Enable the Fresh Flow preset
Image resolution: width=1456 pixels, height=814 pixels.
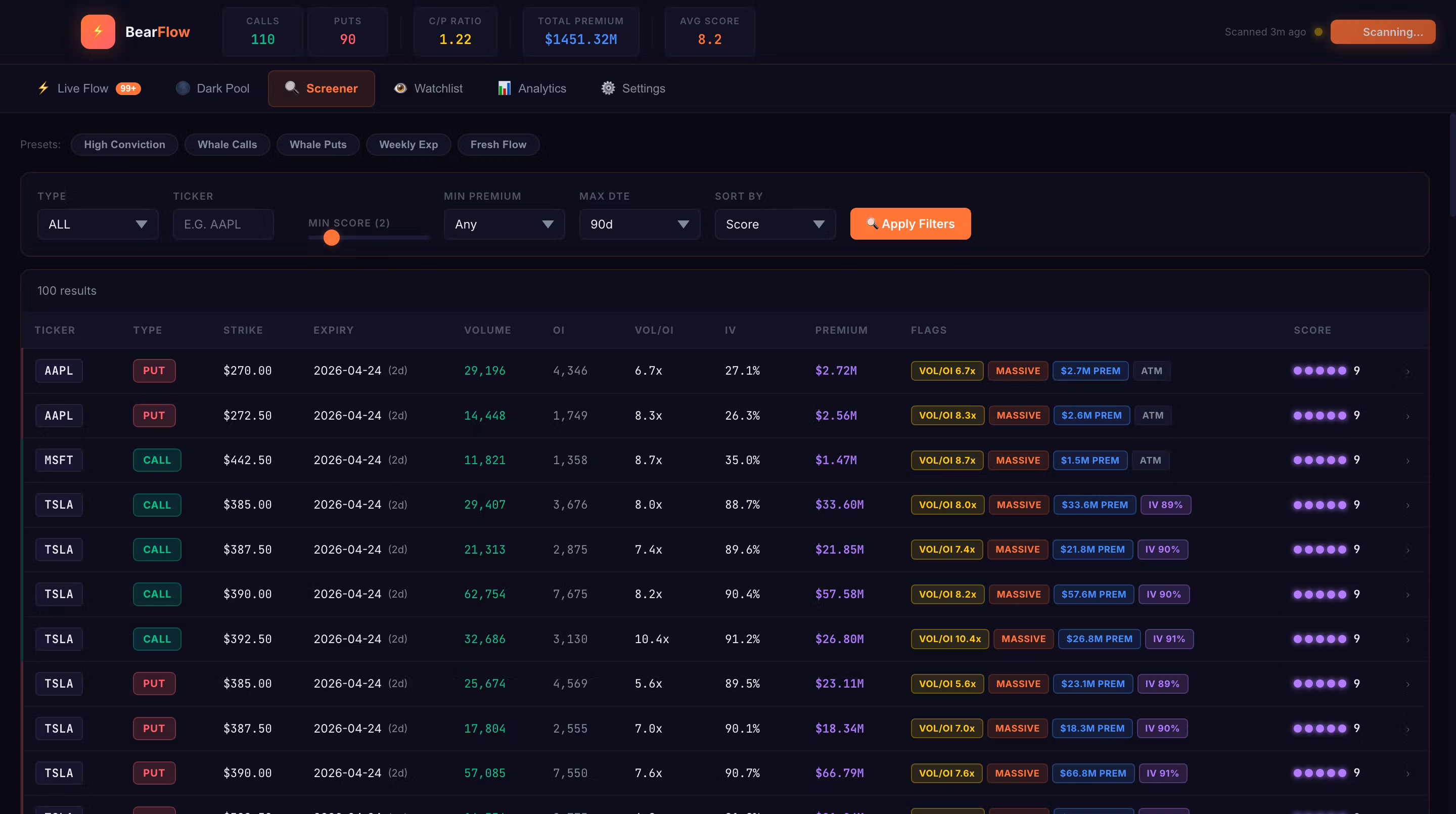point(498,144)
